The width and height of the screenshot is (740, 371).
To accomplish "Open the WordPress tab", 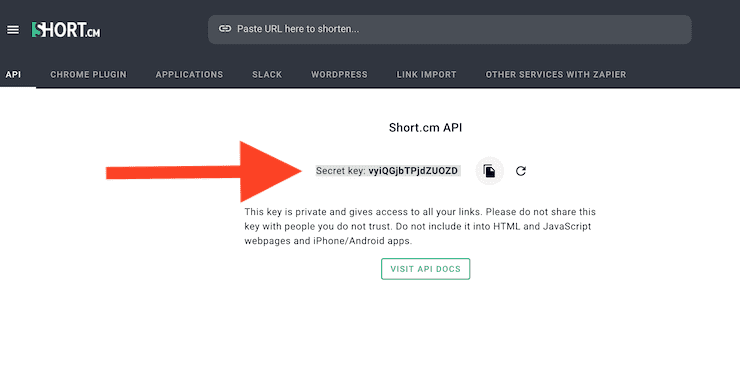I will point(339,75).
